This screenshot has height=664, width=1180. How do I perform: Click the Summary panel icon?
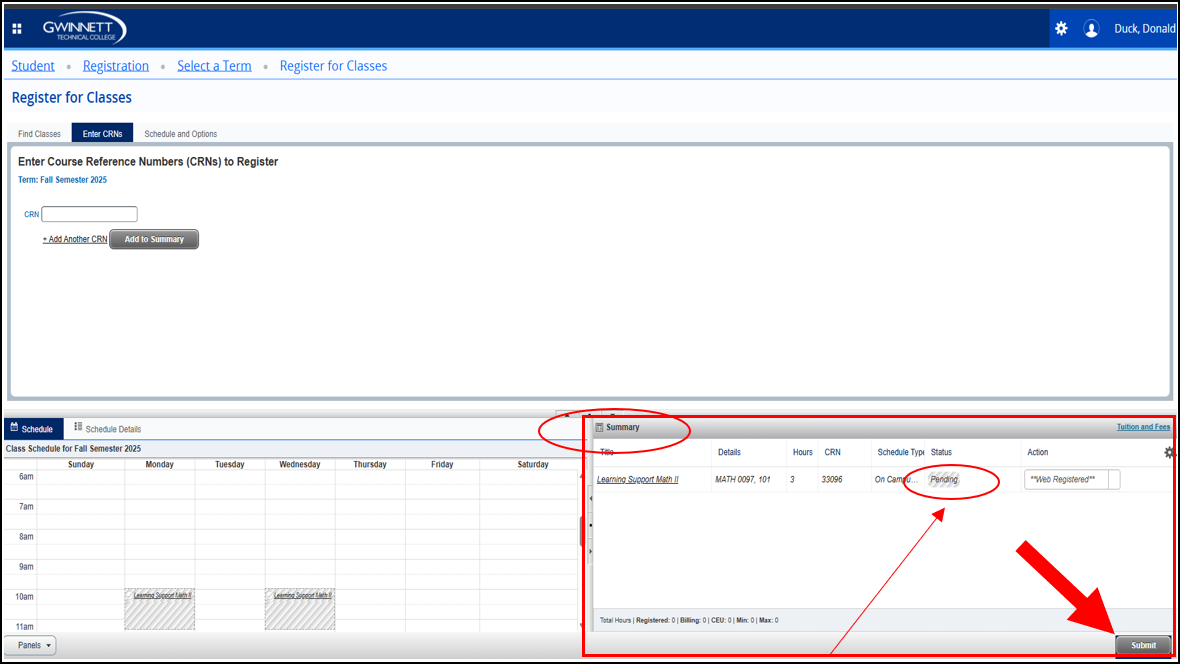(600, 428)
